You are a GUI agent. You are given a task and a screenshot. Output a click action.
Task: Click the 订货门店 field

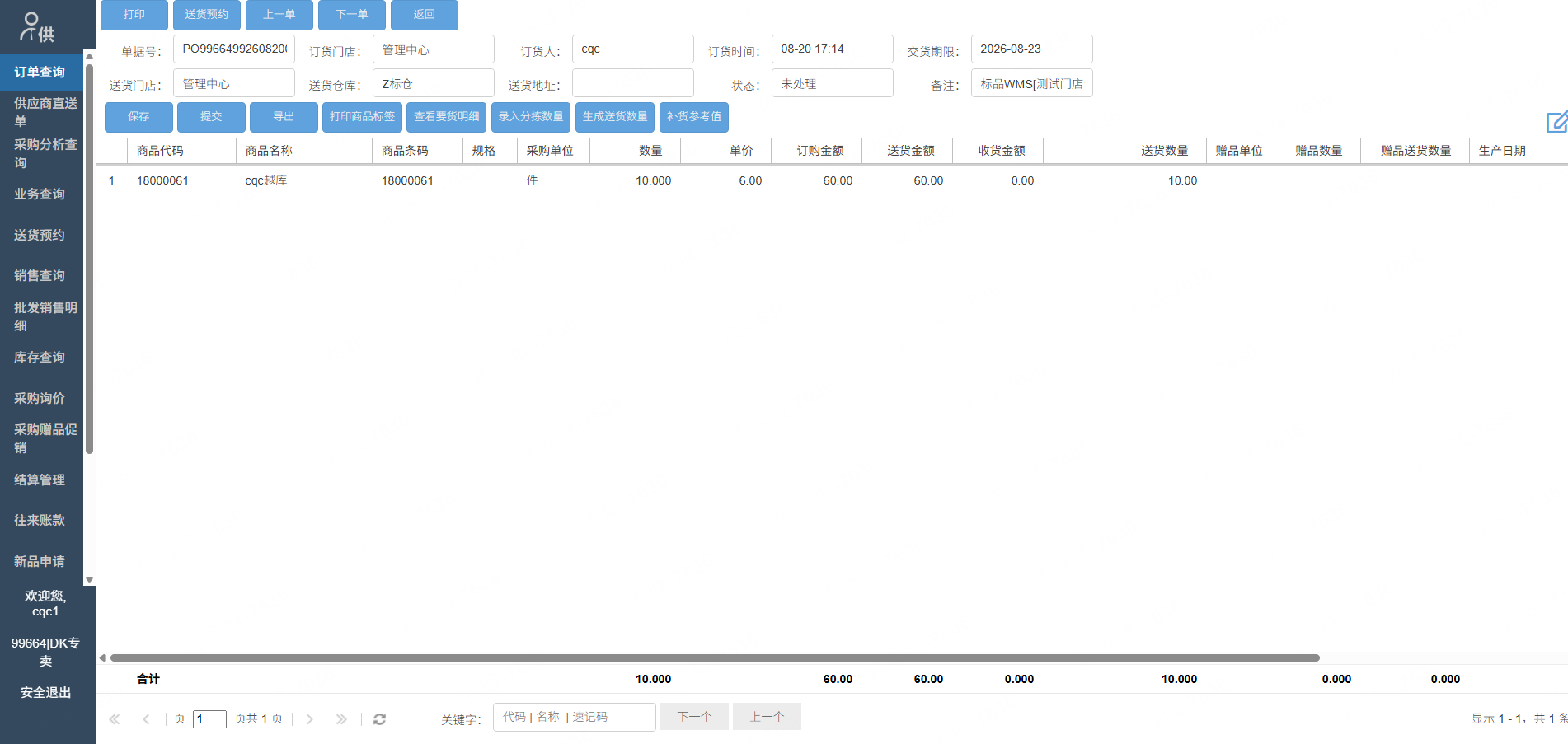[x=434, y=49]
